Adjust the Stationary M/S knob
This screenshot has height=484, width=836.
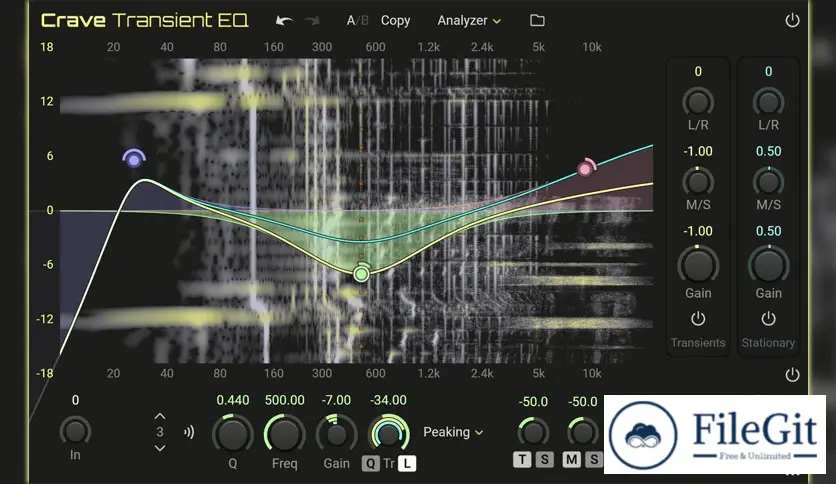[x=768, y=182]
